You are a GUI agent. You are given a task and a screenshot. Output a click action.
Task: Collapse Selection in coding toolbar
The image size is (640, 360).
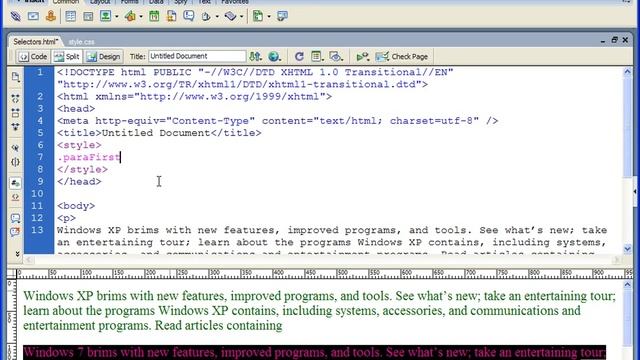click(x=16, y=113)
